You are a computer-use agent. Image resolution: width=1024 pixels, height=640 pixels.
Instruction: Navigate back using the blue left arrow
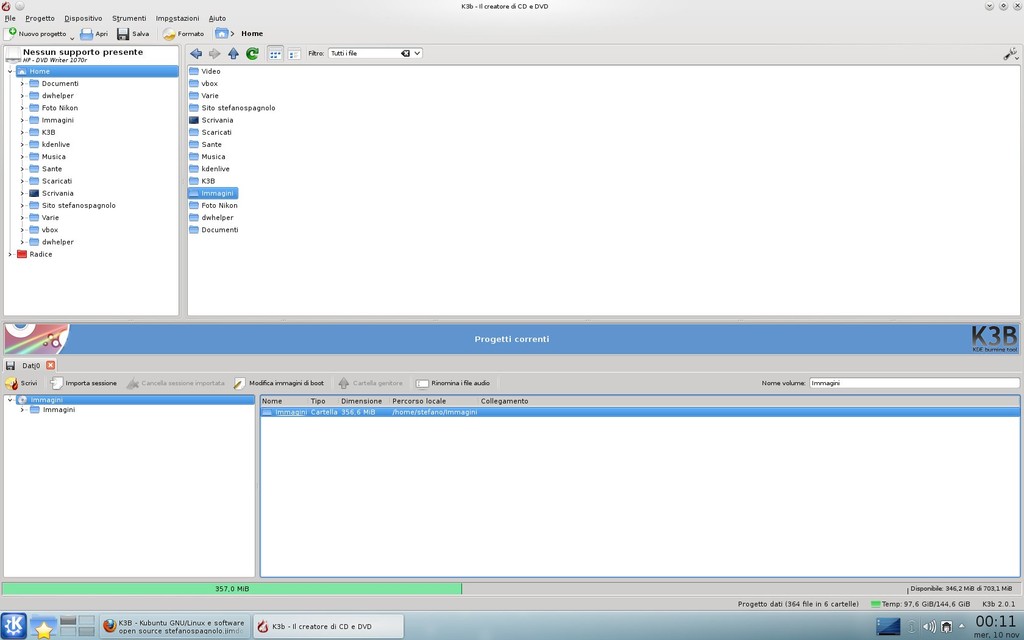(x=196, y=53)
